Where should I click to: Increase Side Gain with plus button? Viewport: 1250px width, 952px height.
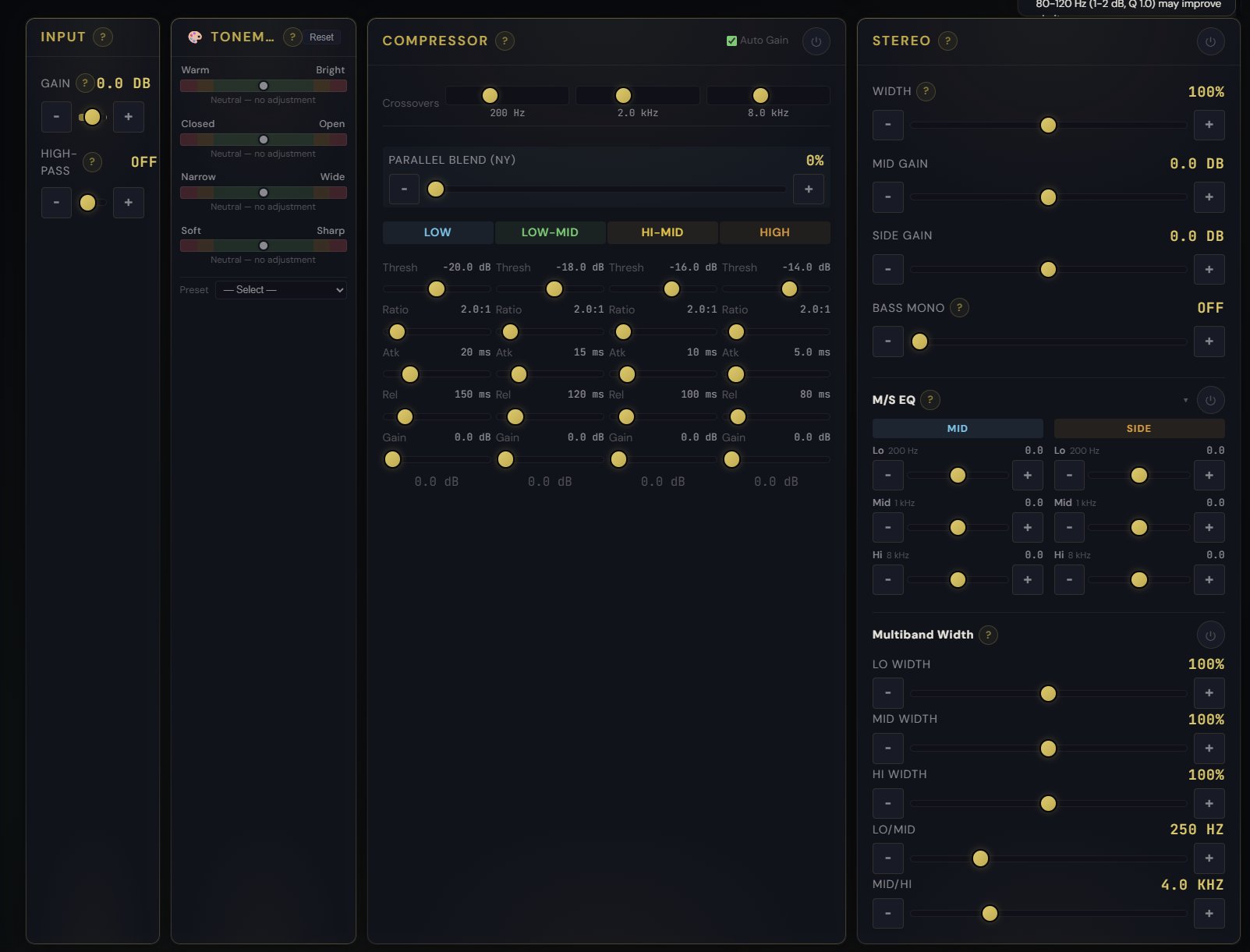click(1209, 270)
